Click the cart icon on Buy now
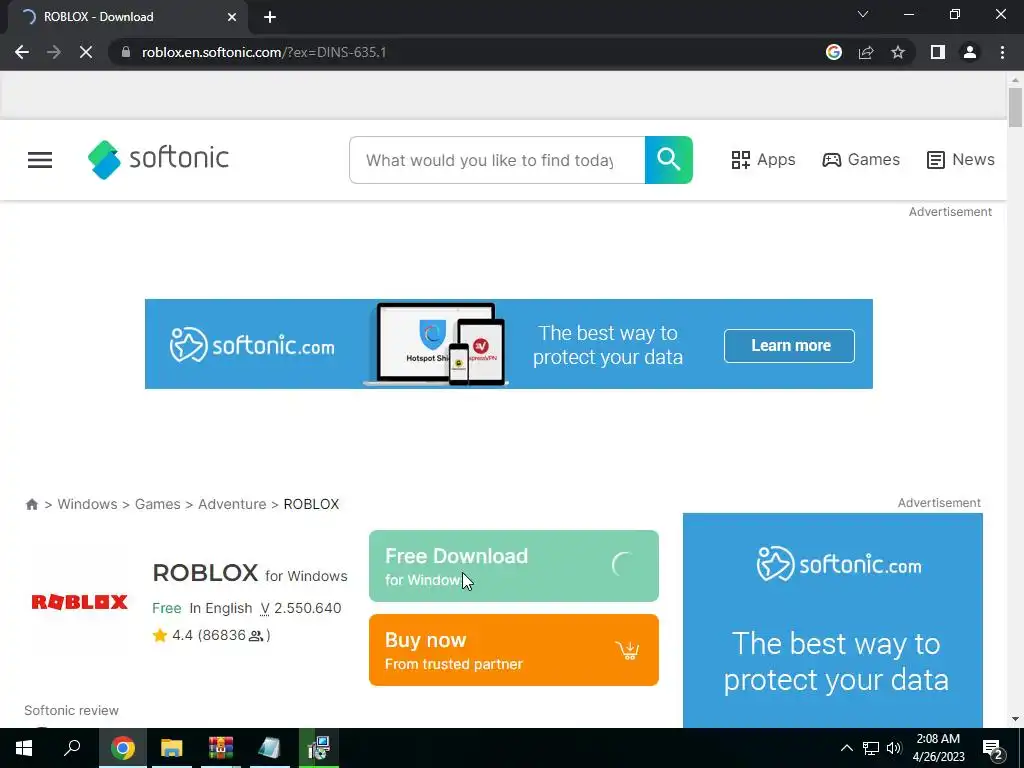Image resolution: width=1024 pixels, height=768 pixels. tap(628, 650)
